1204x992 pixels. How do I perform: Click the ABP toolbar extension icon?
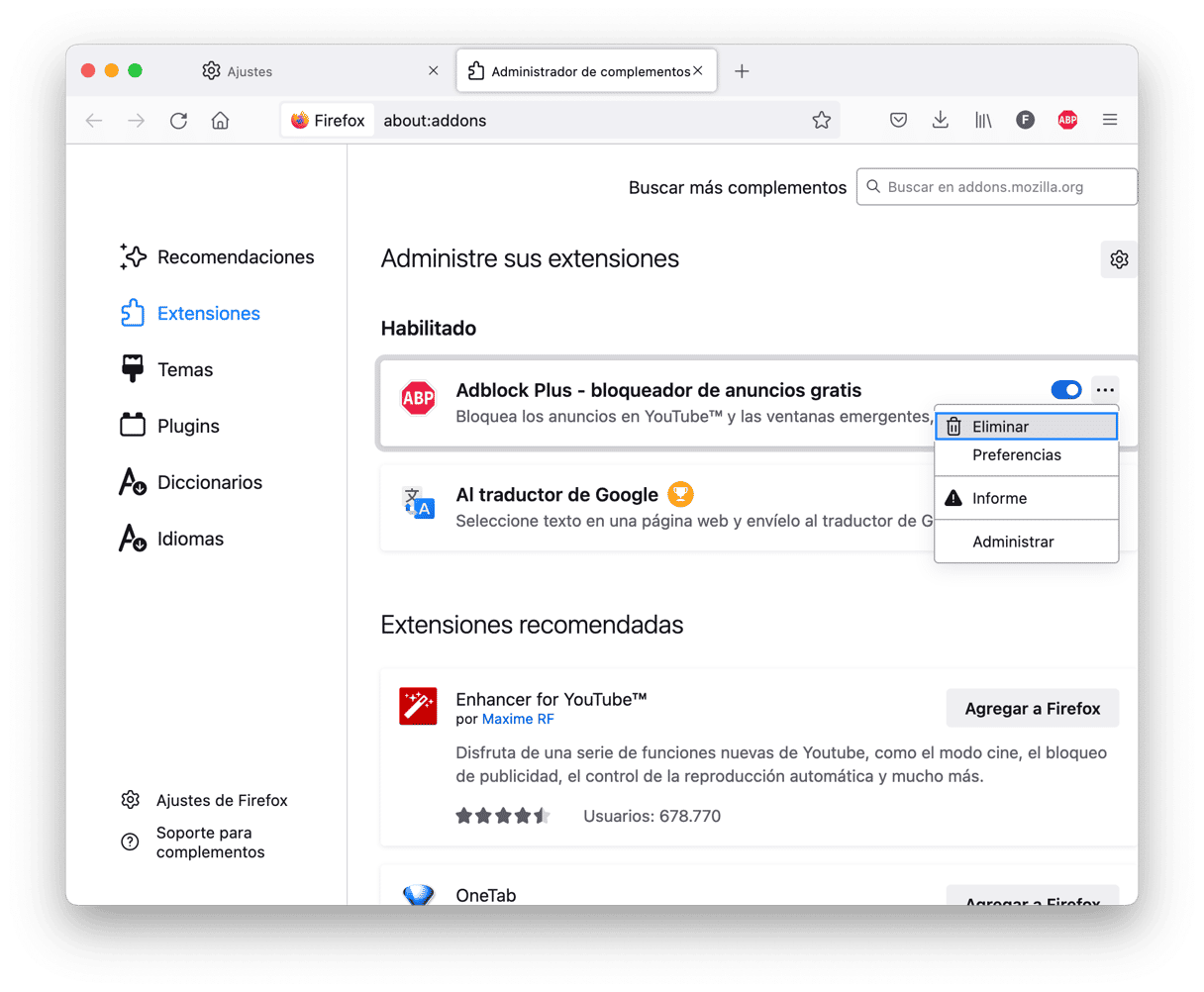tap(1067, 121)
